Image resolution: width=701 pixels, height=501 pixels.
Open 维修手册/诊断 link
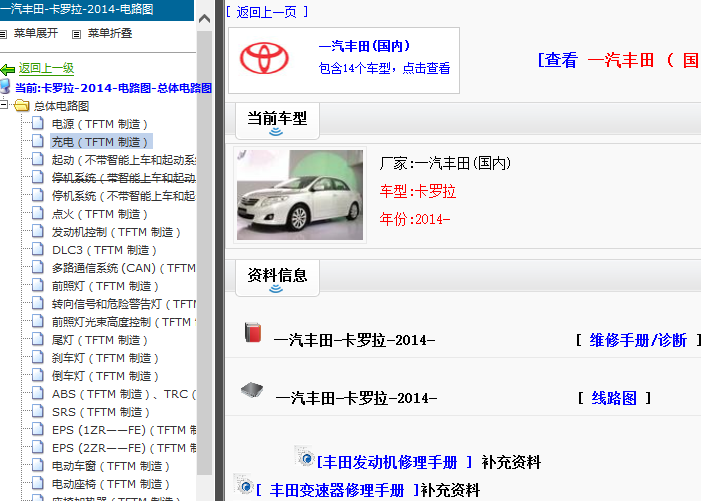(638, 340)
